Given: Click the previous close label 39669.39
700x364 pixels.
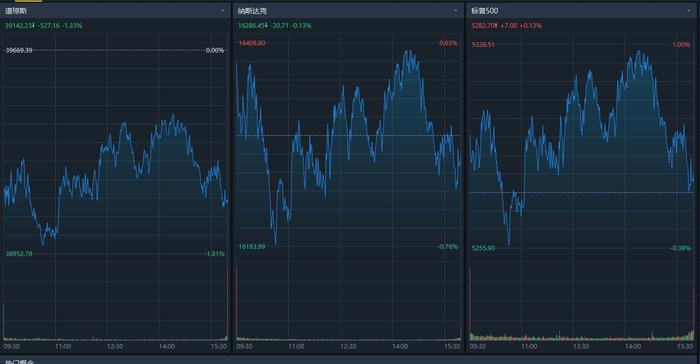Looking at the screenshot, I should pos(19,50).
